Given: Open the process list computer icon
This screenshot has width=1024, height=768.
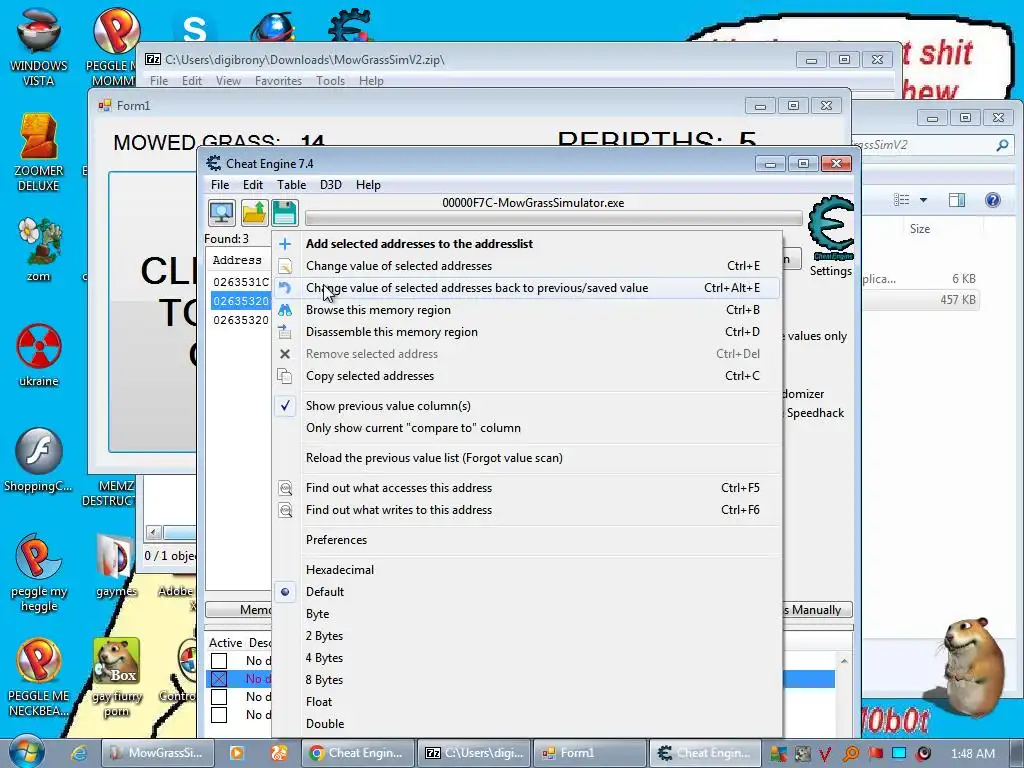Looking at the screenshot, I should [x=221, y=213].
